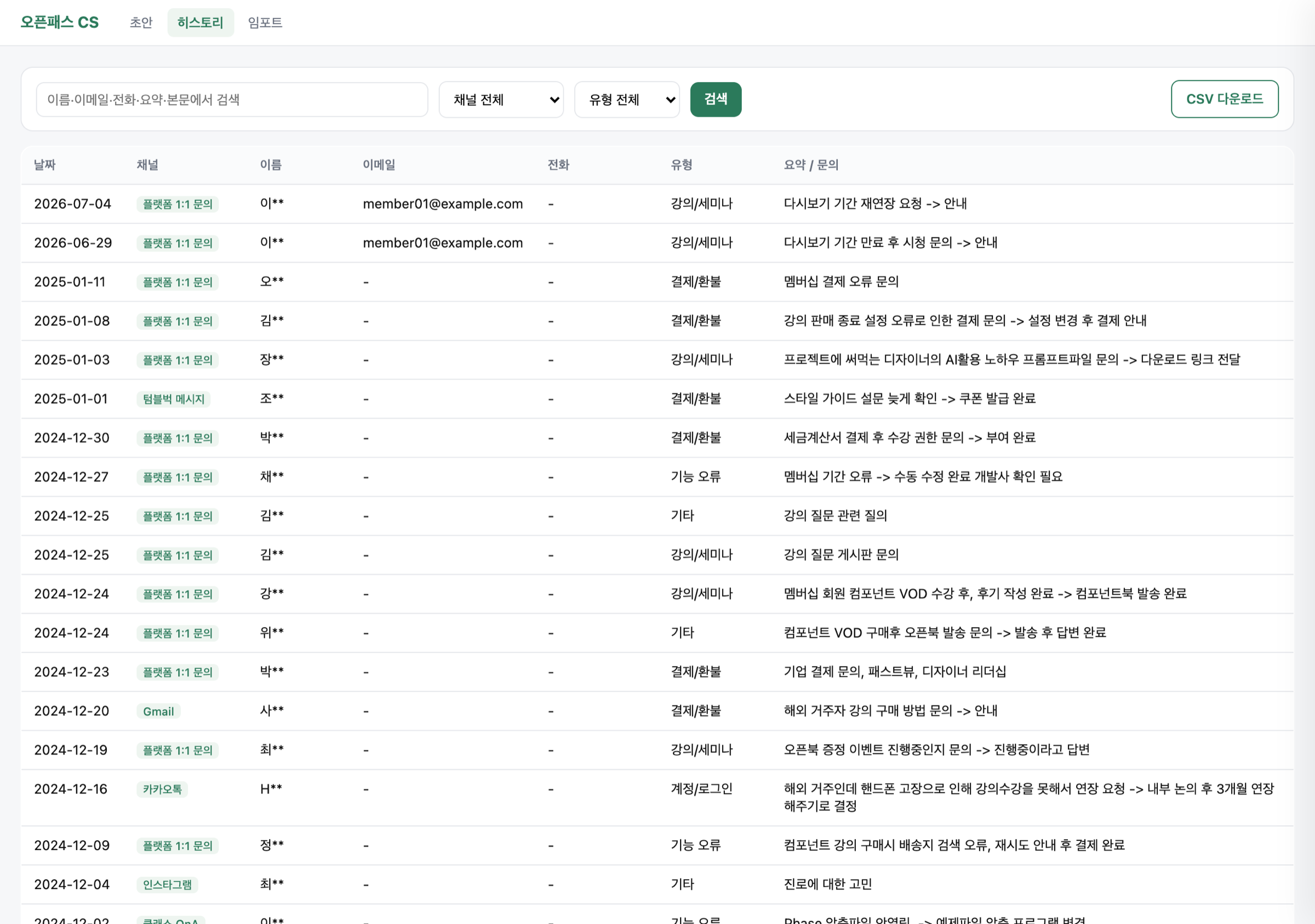
Task: Click the name 오** in 2025-01-11 row
Action: click(272, 282)
